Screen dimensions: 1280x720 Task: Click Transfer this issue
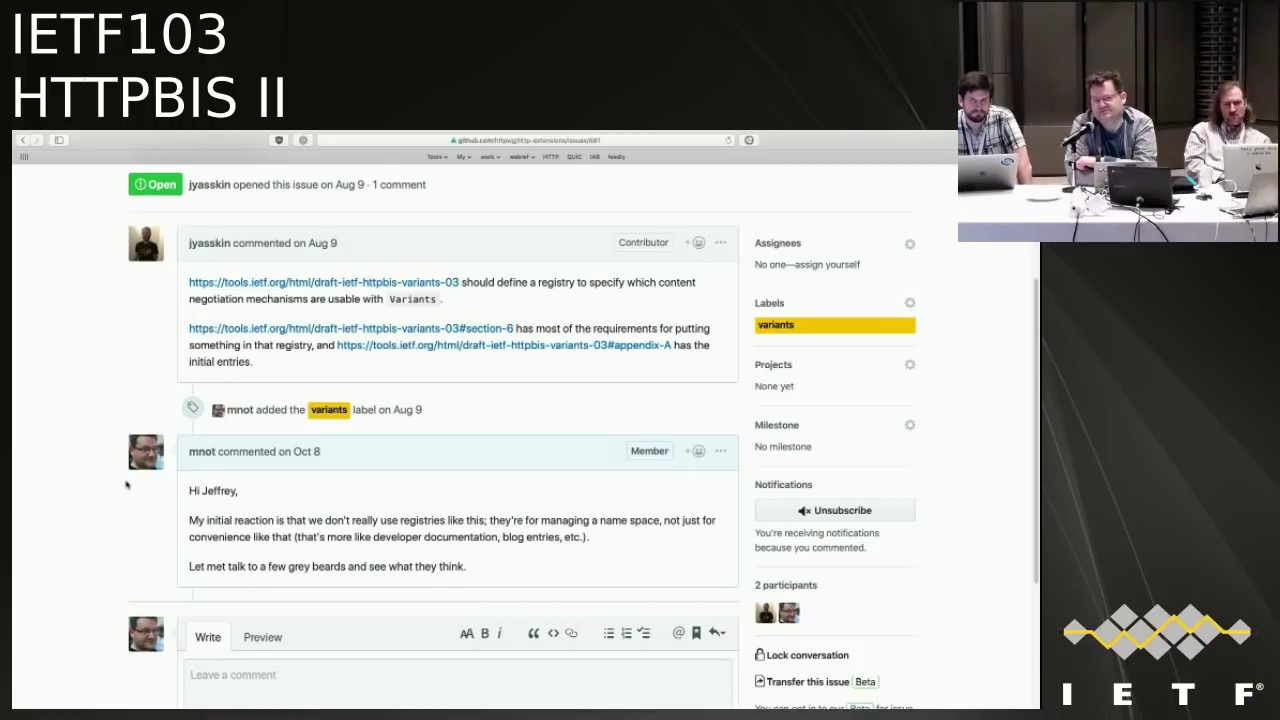pos(802,682)
